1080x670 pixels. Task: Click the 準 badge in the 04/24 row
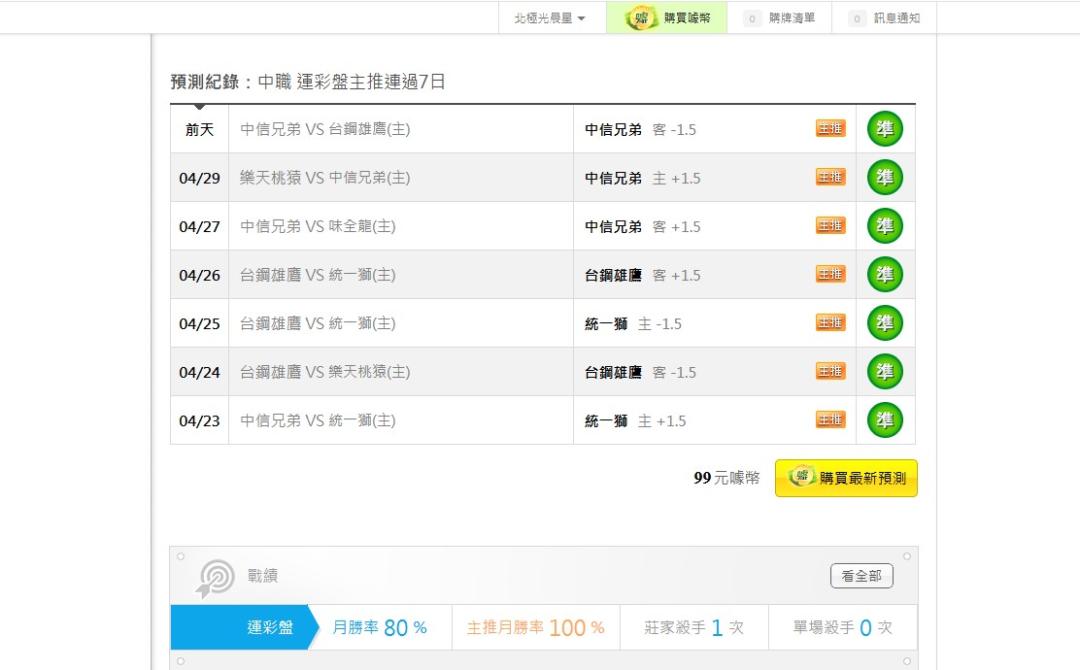pyautogui.click(x=885, y=372)
